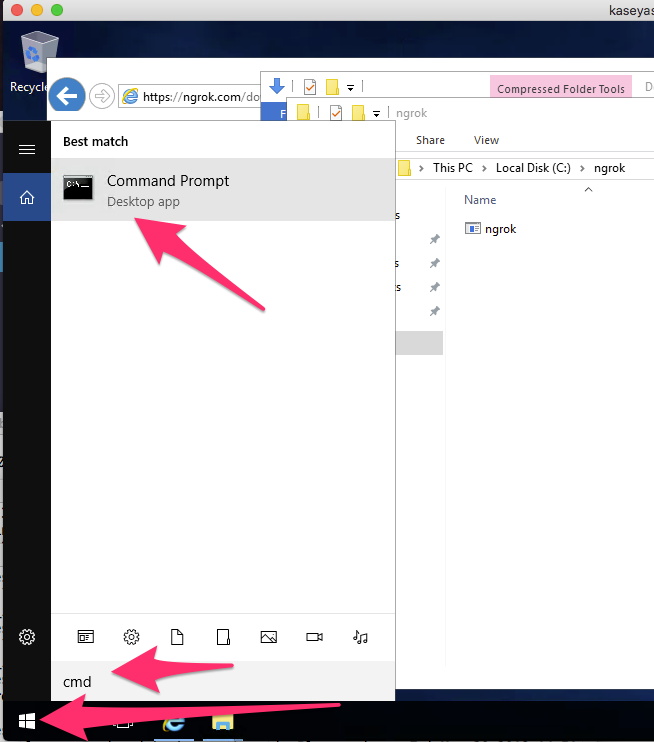The height and width of the screenshot is (742, 654).
Task: Open the View ribbon tab
Action: pyautogui.click(x=486, y=140)
